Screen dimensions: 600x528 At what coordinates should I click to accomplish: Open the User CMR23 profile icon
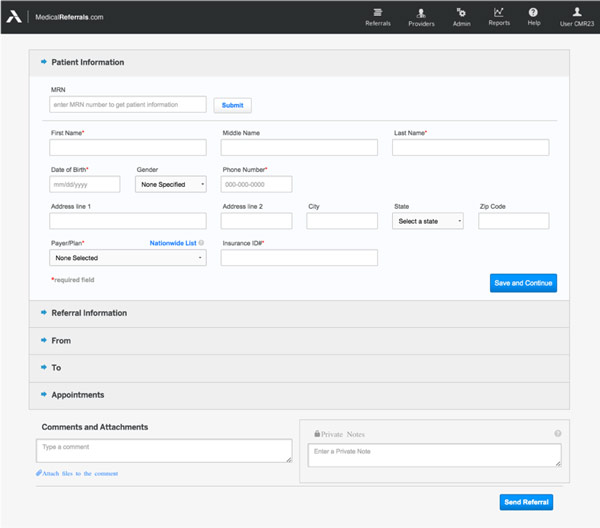point(576,12)
